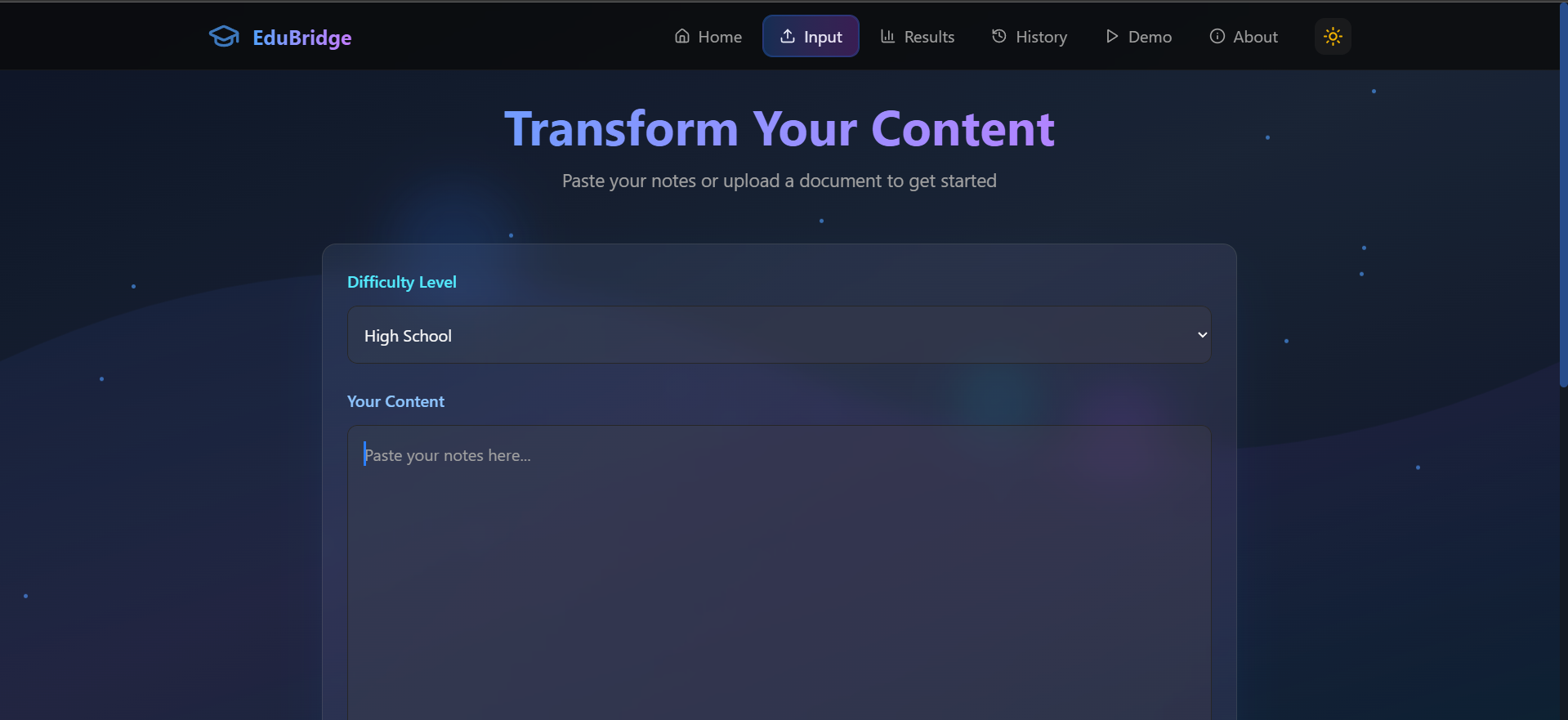Open the Difficulty Level dropdown showing High School
1568x720 pixels.
coord(779,335)
